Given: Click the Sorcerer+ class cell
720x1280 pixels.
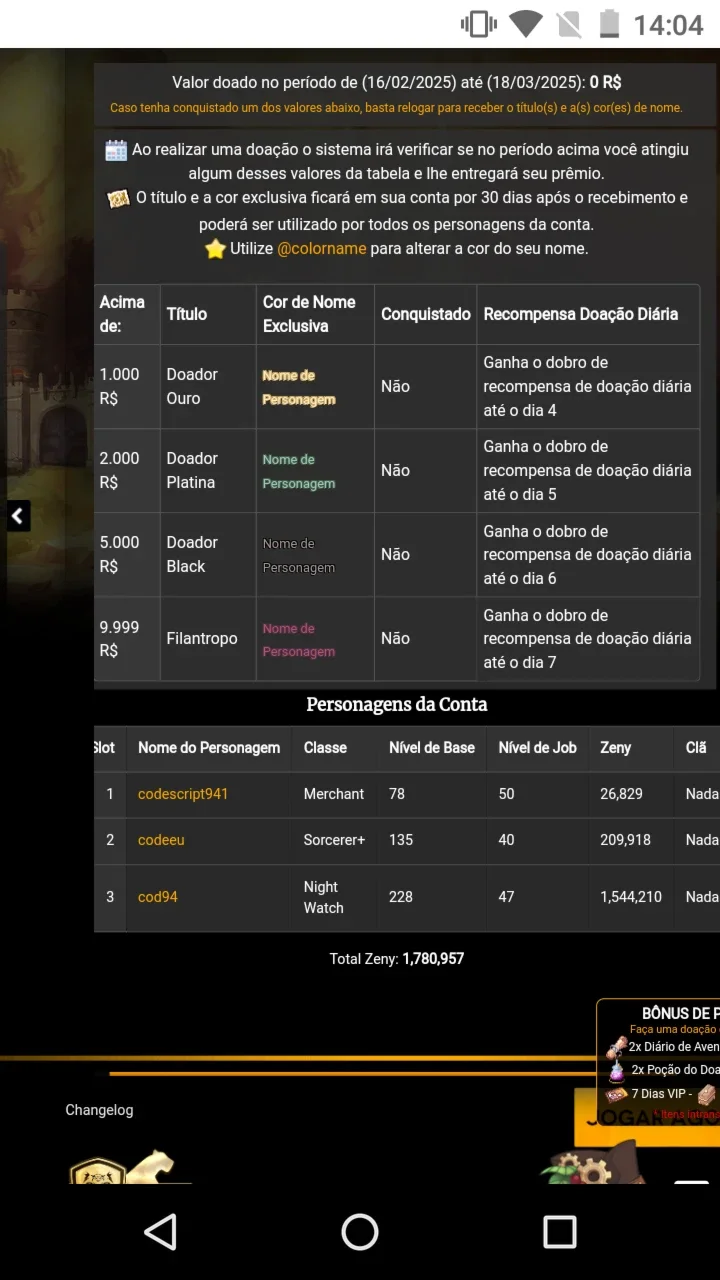Looking at the screenshot, I should [335, 840].
